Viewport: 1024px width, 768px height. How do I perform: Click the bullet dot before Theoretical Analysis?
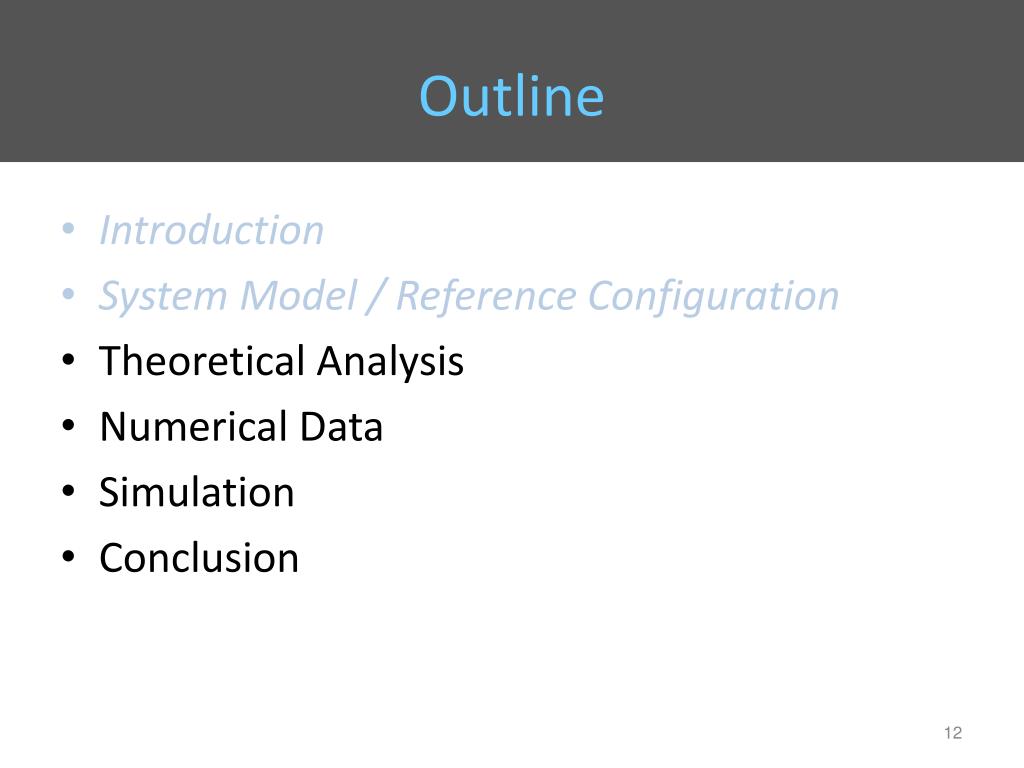[68, 360]
